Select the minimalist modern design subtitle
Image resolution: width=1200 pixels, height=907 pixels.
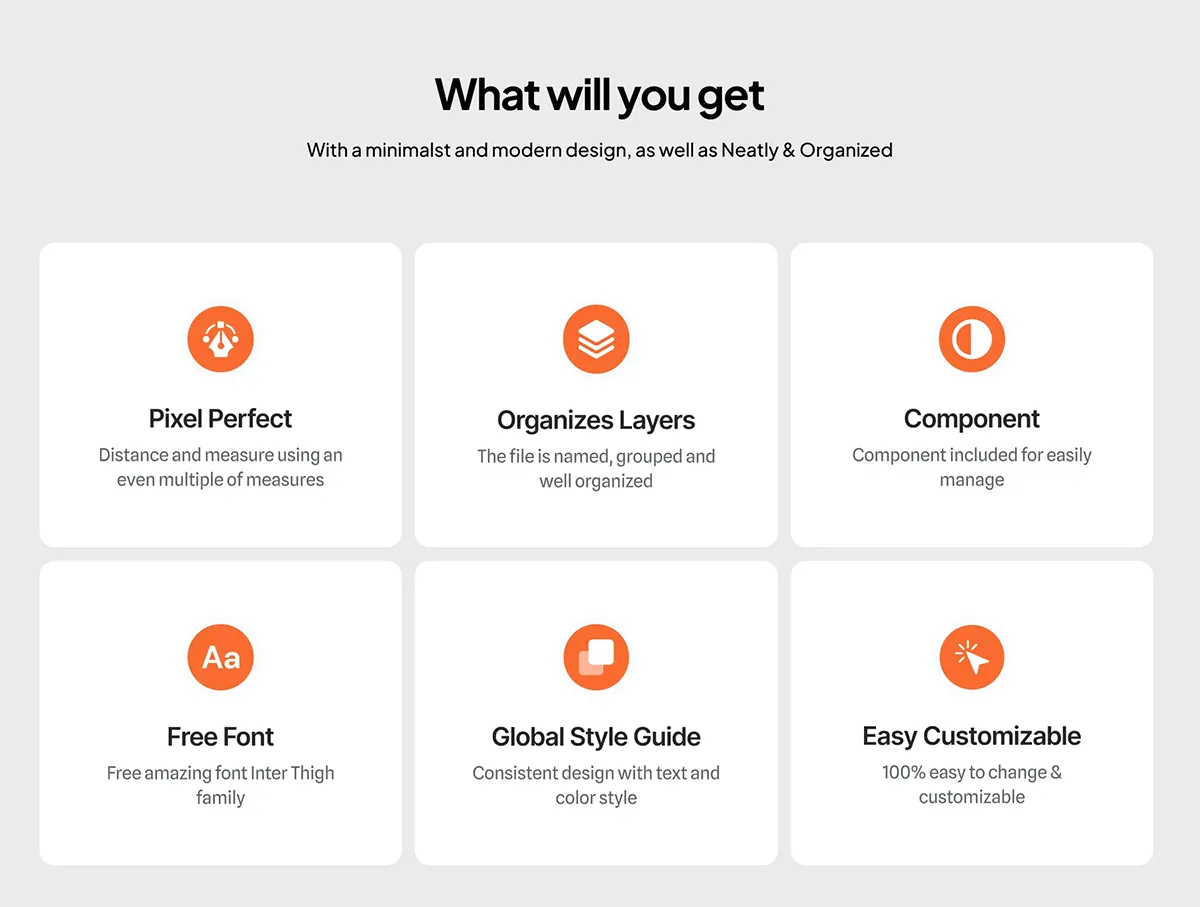coord(600,151)
